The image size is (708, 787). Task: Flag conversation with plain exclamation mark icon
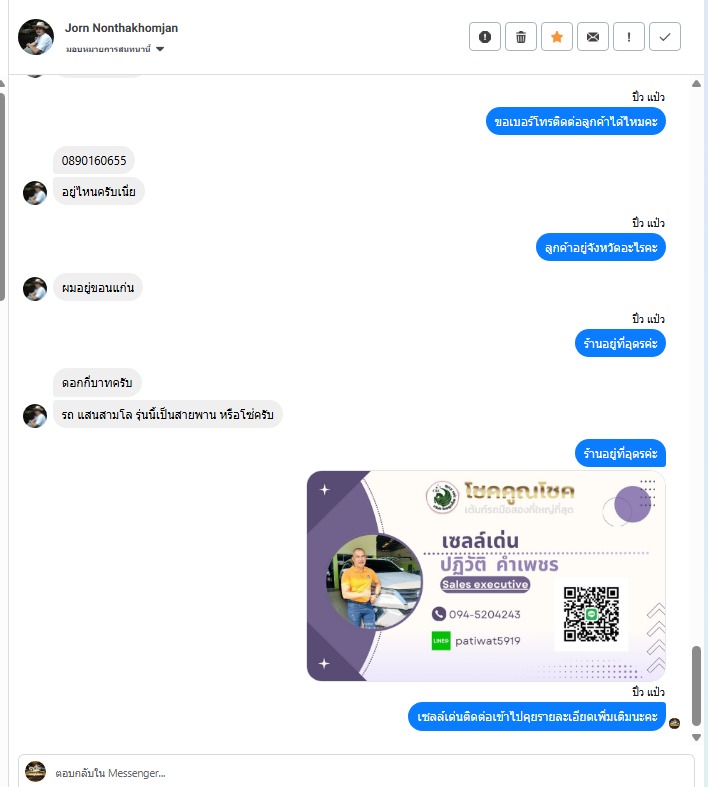point(629,37)
